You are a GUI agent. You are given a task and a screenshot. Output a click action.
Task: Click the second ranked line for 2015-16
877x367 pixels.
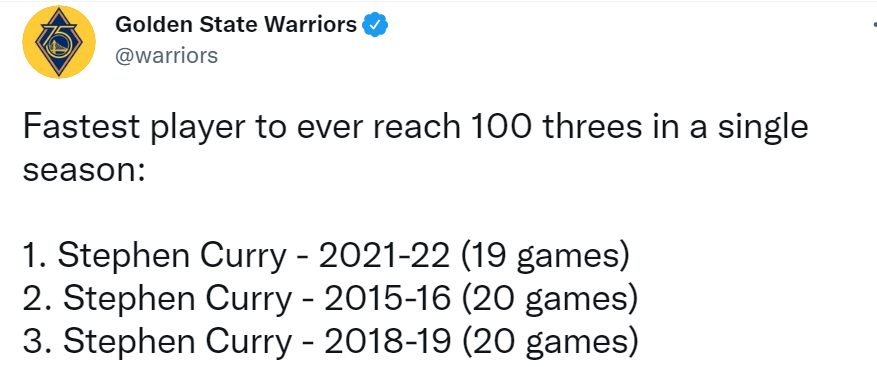point(330,300)
